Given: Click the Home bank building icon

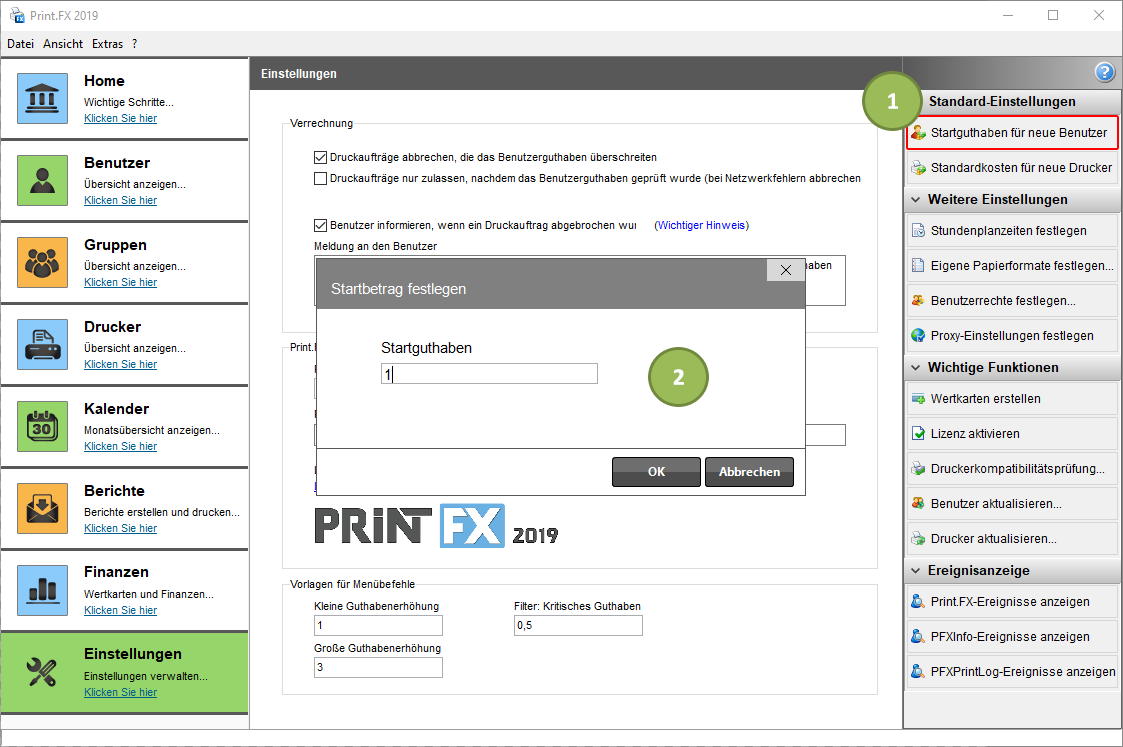Looking at the screenshot, I should (x=42, y=98).
